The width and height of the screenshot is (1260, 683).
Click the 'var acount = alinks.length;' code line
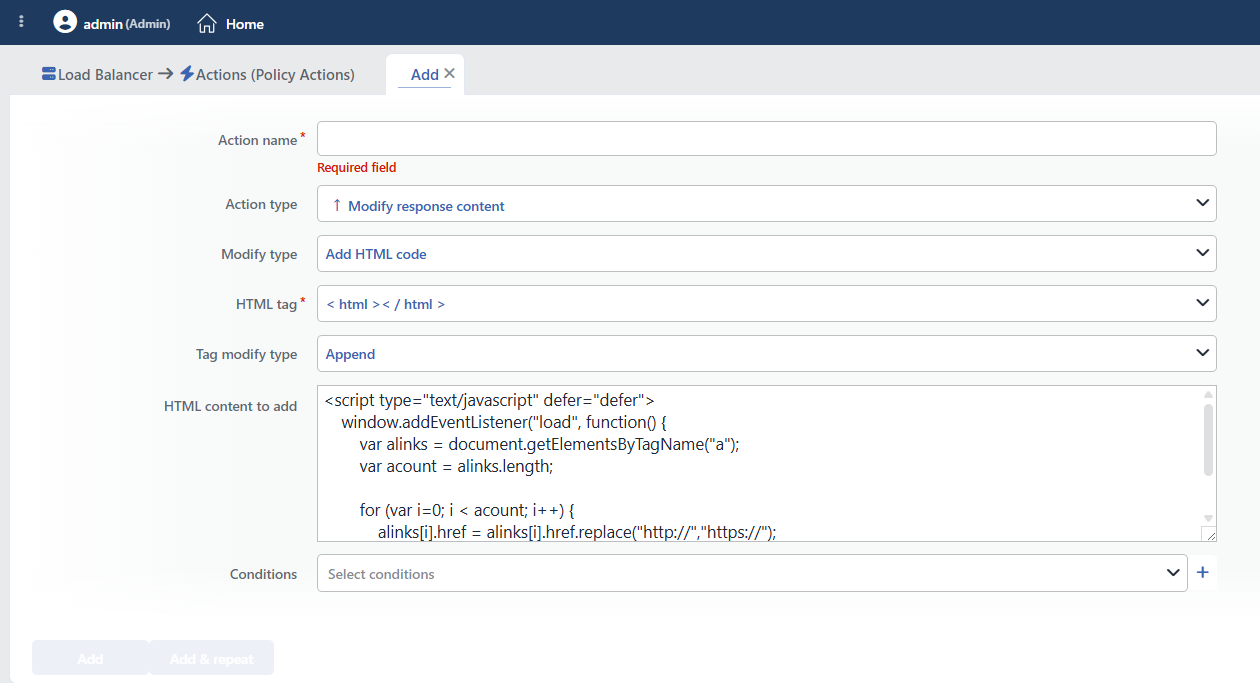click(456, 466)
